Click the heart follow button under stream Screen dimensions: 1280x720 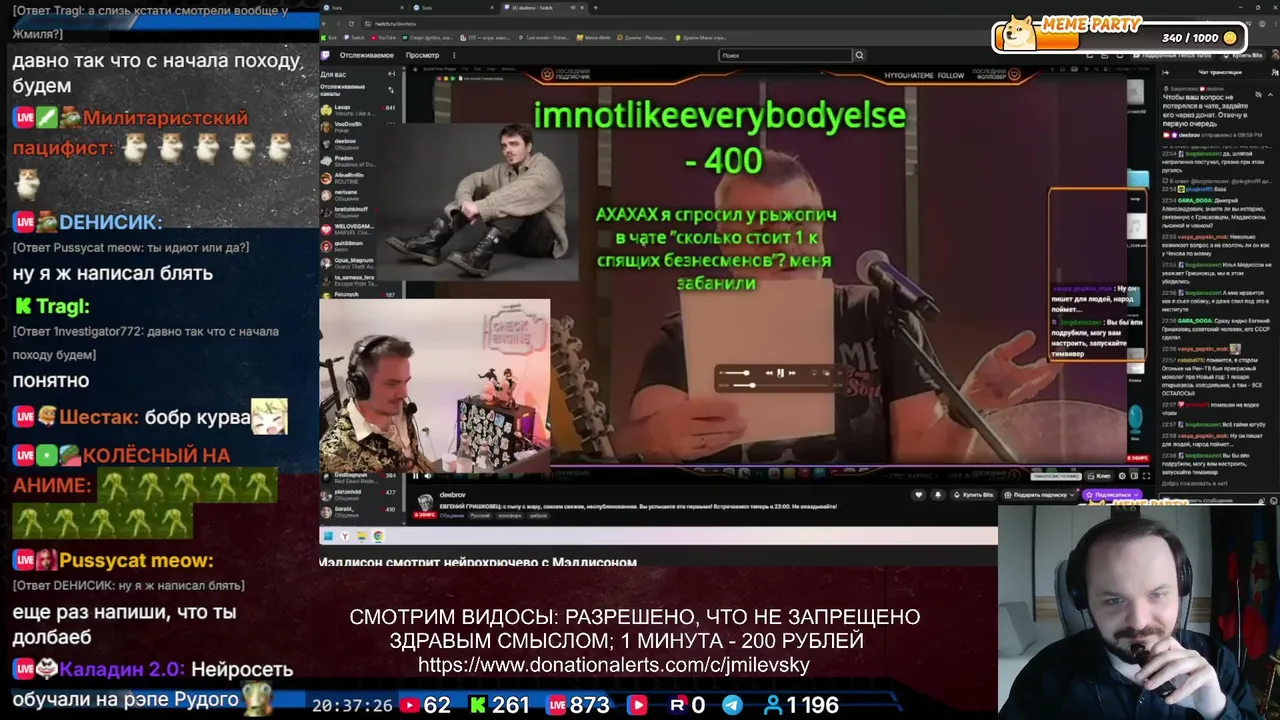[x=919, y=495]
